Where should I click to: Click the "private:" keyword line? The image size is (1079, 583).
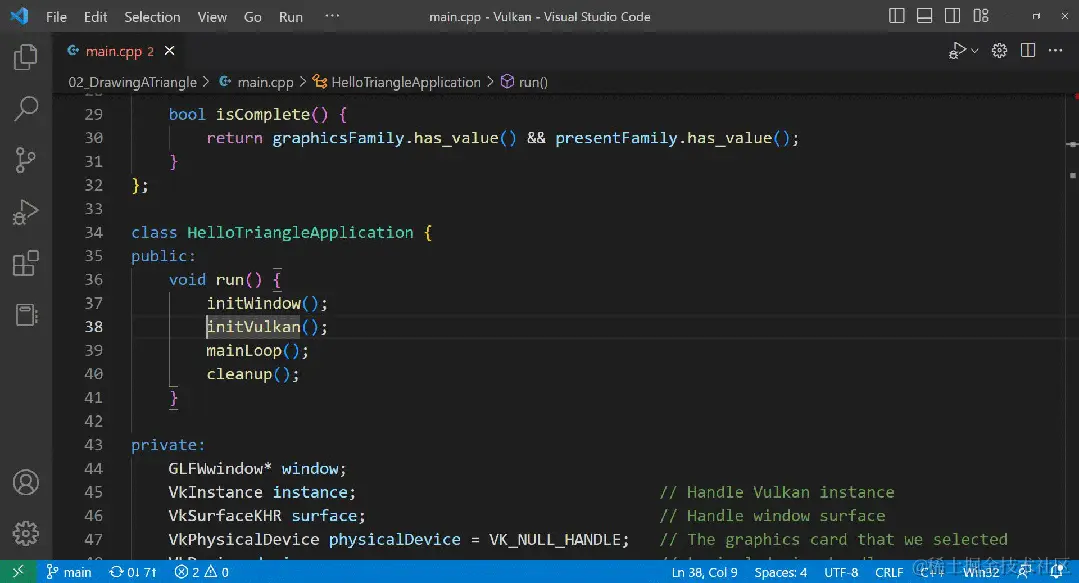tap(168, 445)
